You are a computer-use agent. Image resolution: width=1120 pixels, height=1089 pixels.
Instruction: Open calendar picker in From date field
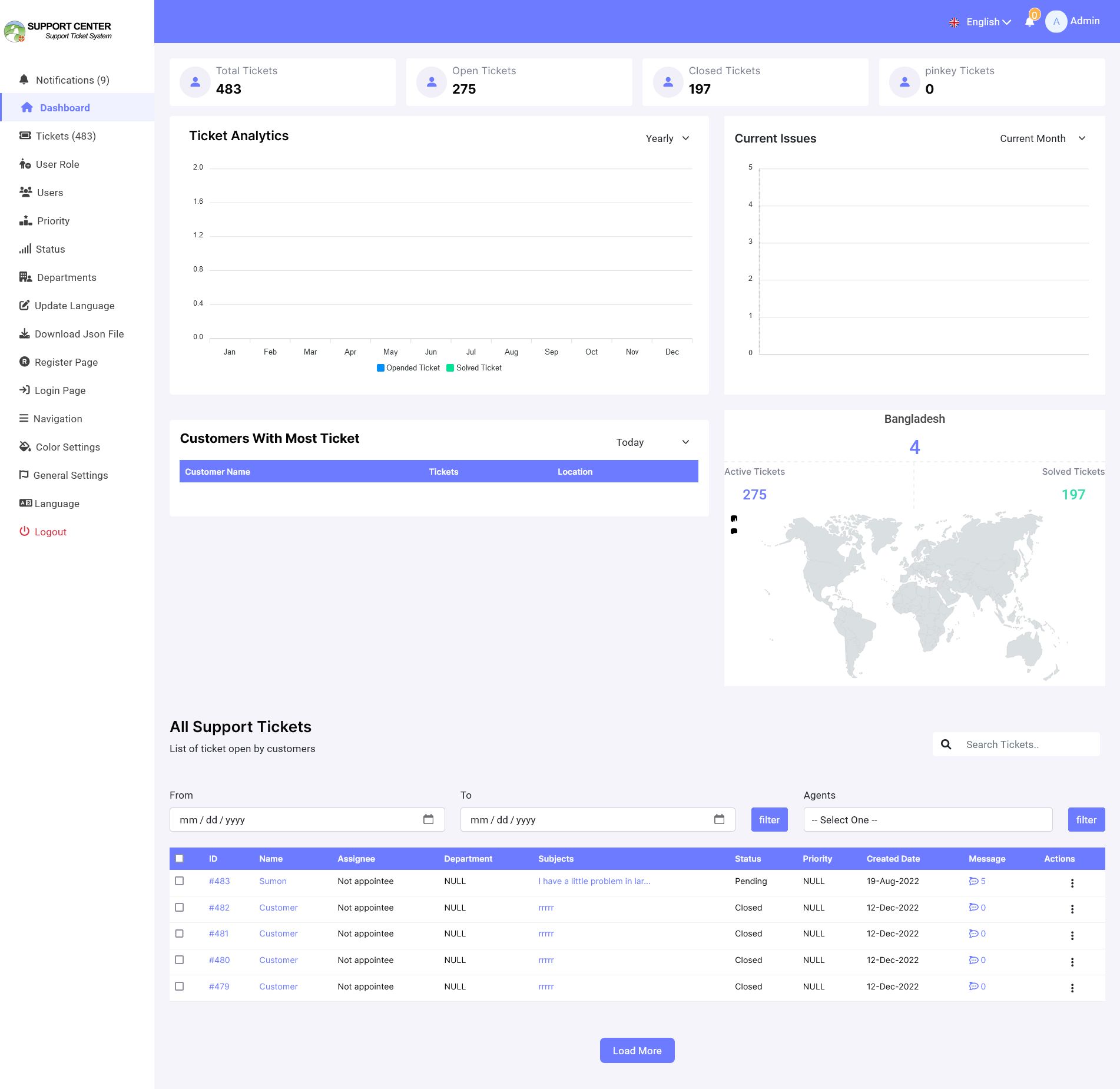click(x=428, y=819)
